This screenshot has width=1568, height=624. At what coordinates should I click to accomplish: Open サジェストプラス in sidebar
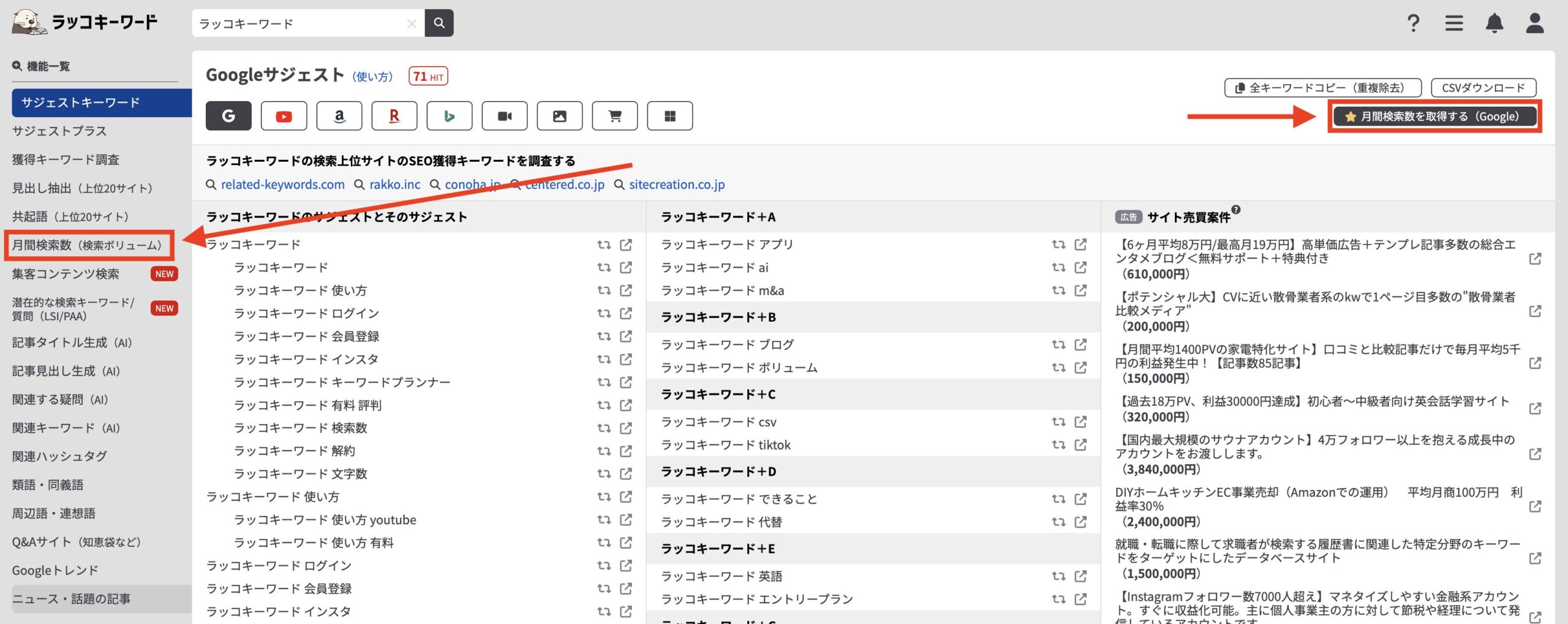[59, 131]
